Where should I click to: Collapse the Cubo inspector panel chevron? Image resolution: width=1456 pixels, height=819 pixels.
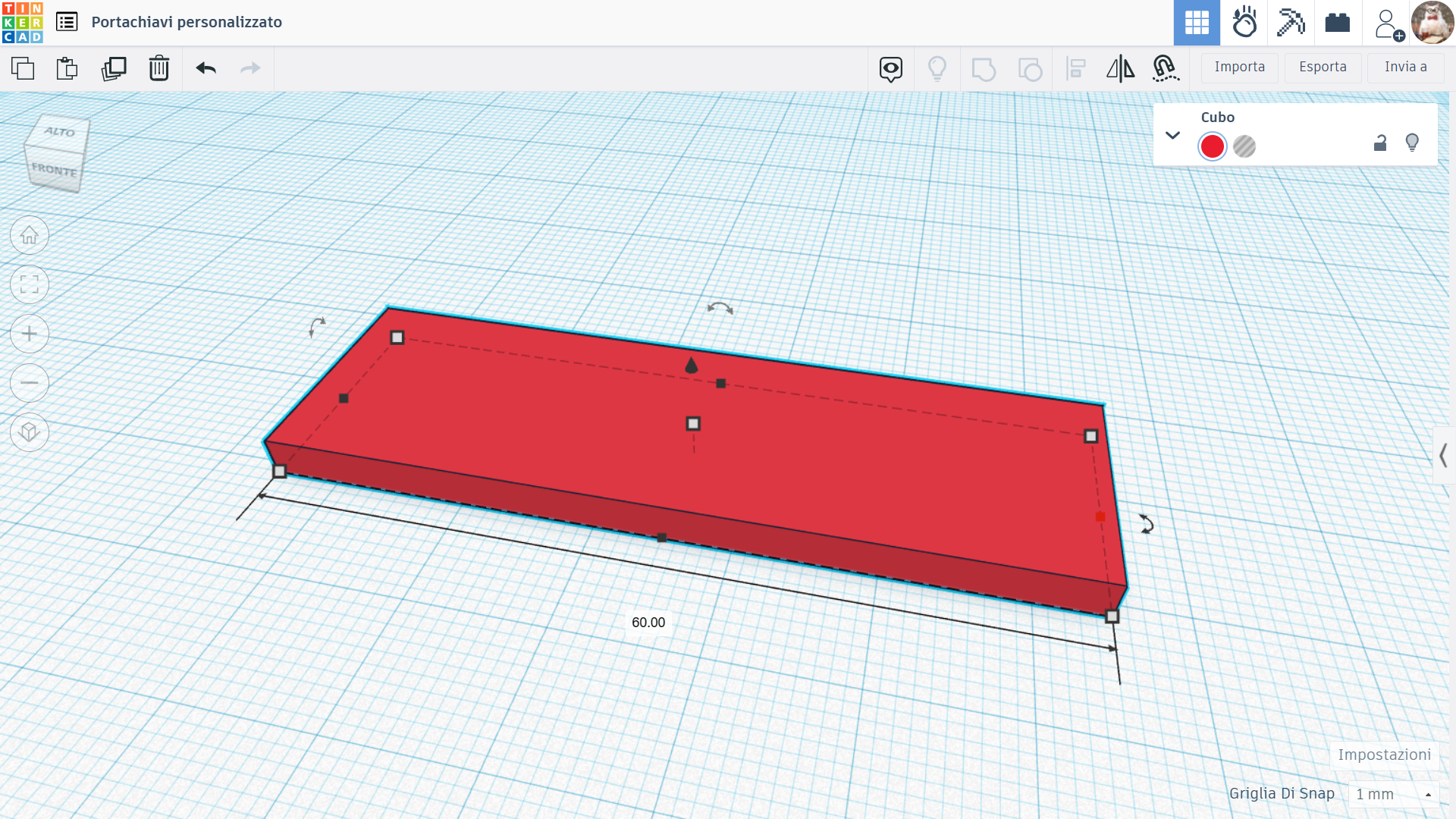pyautogui.click(x=1172, y=136)
